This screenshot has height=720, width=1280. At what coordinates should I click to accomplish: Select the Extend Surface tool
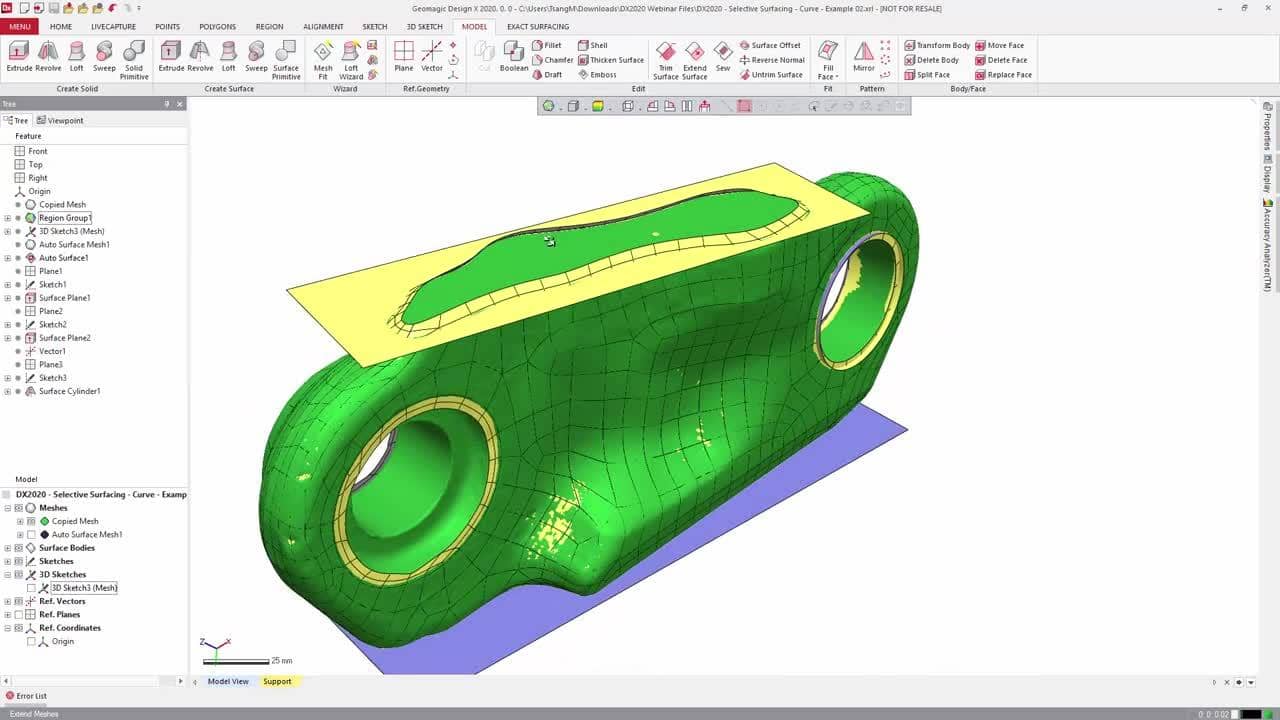(x=695, y=59)
